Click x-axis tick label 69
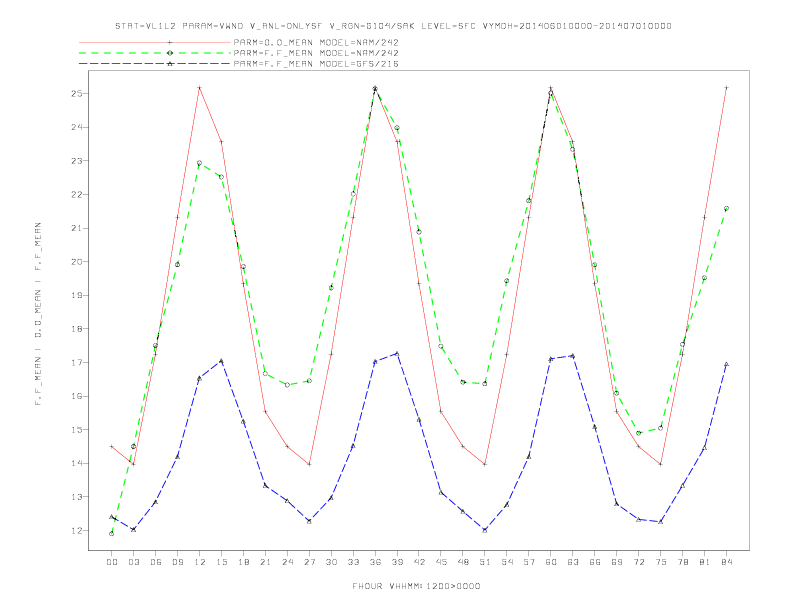The height and width of the screenshot is (612, 792). coord(617,562)
